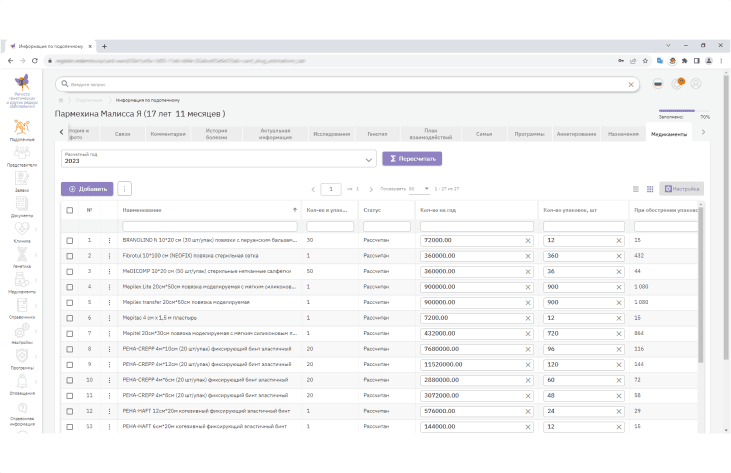Check row 1 BRANOLIND checkbox
731x473 pixels.
coord(69,240)
